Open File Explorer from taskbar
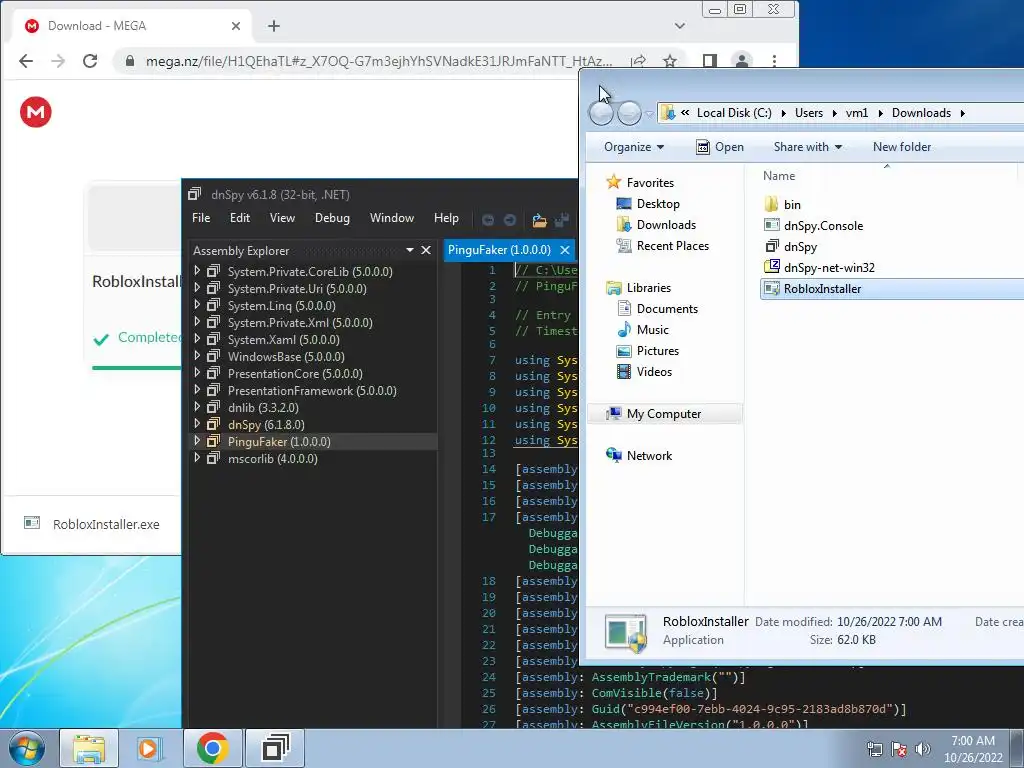The height and width of the screenshot is (768, 1024). [89, 748]
